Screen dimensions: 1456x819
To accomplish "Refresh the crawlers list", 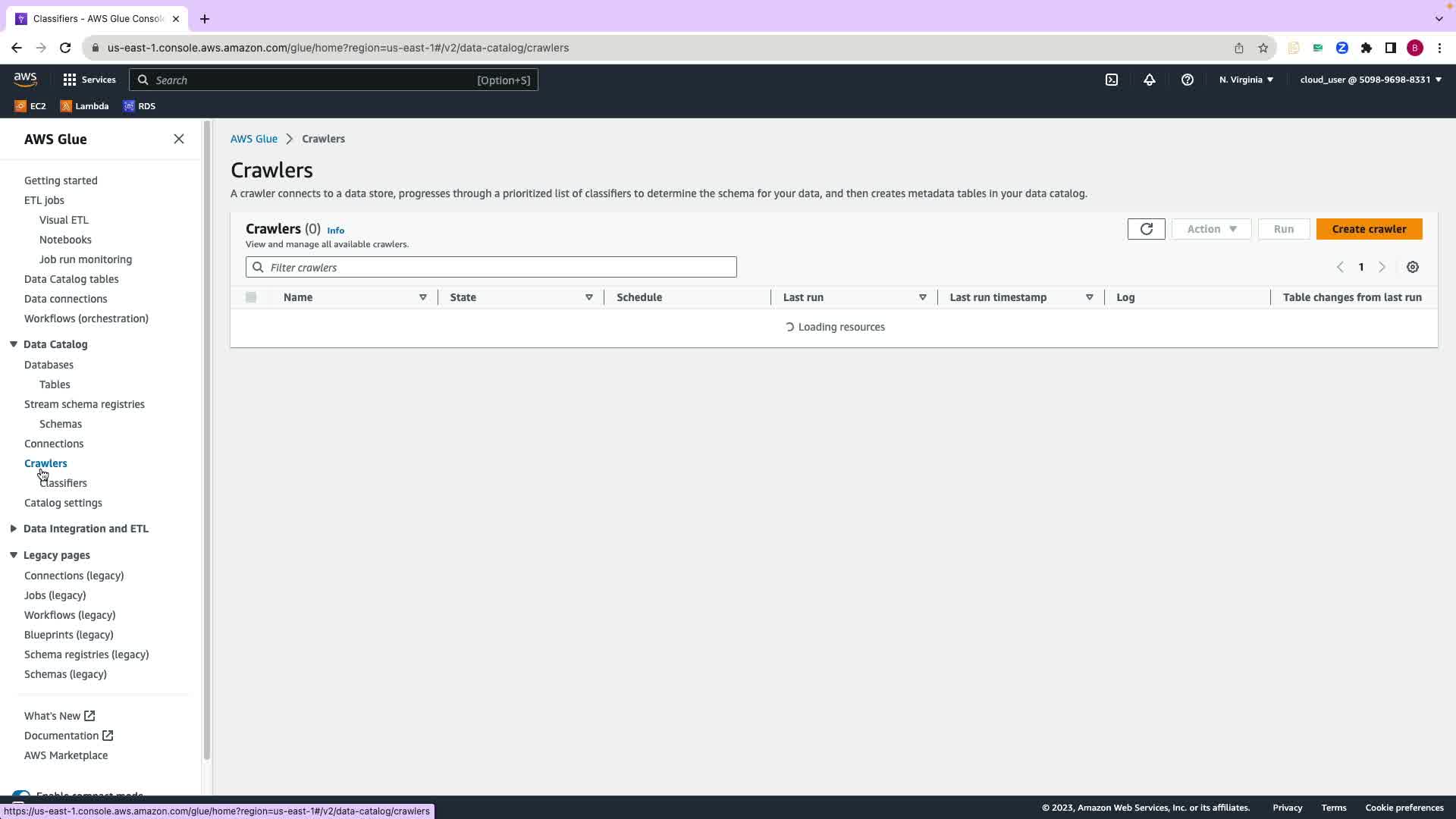I will tap(1146, 229).
